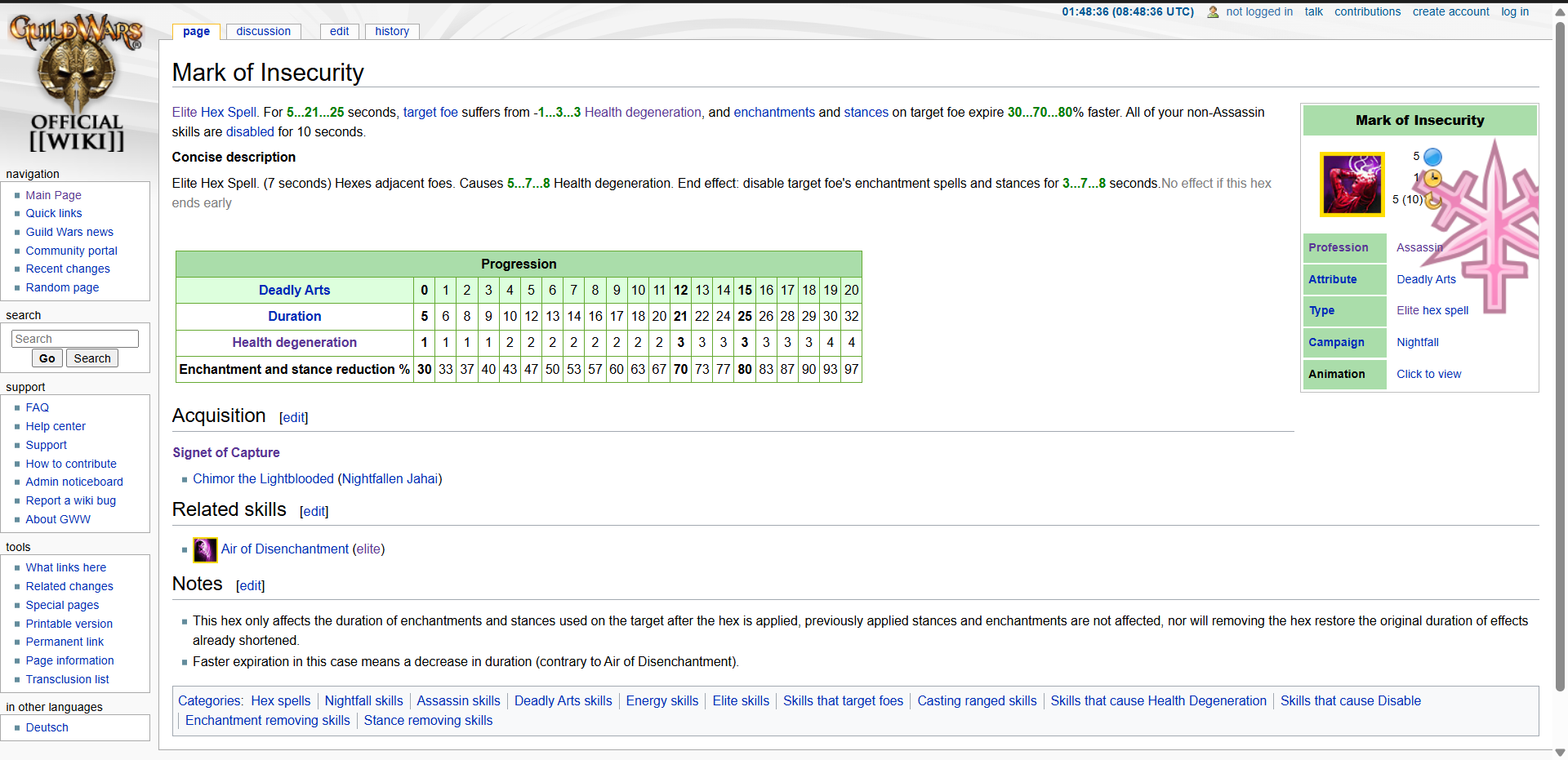Open Guild Wars news
The width and height of the screenshot is (1568, 760).
coord(69,232)
